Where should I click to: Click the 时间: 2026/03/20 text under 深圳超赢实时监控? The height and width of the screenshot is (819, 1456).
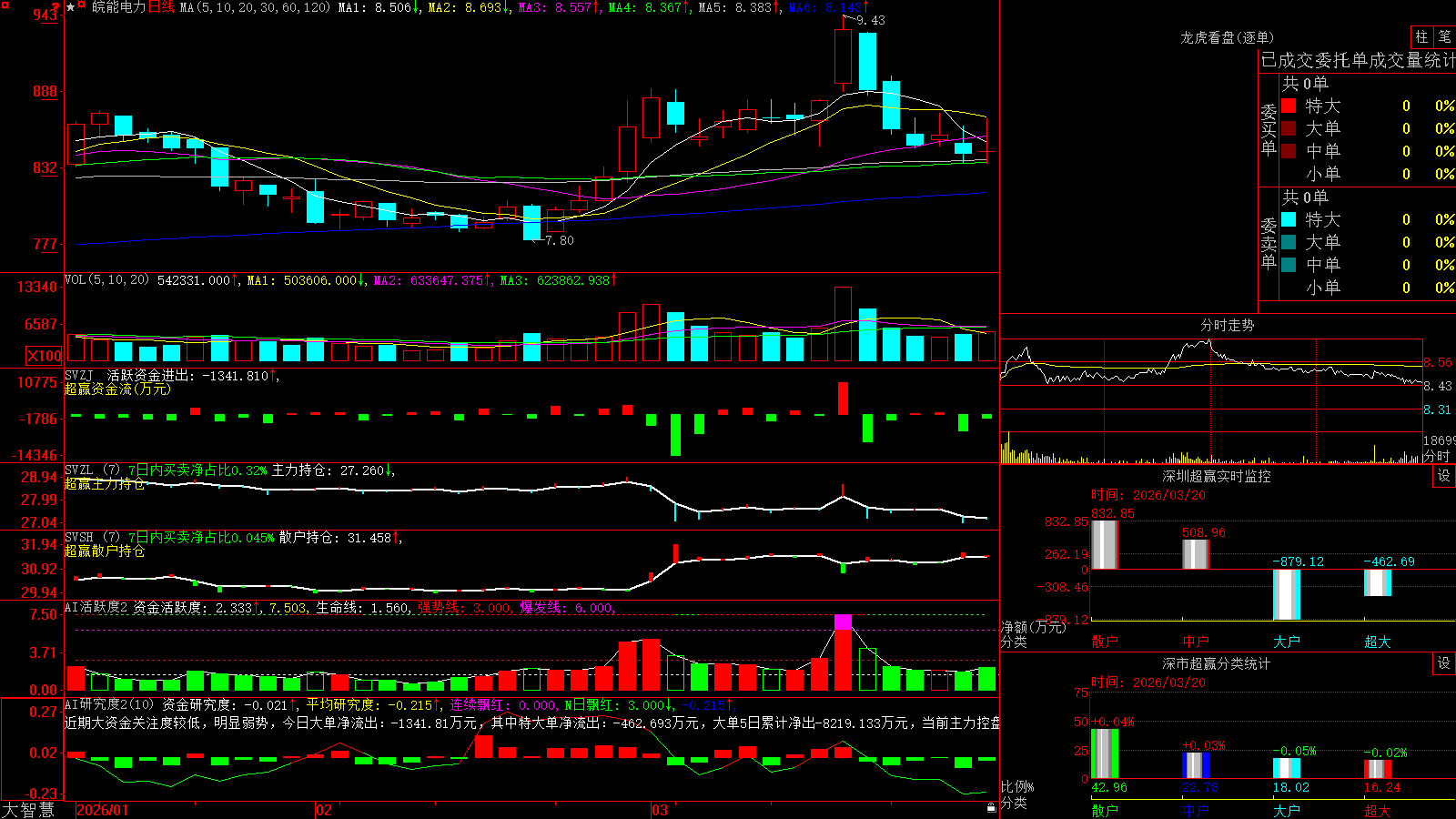pyautogui.click(x=1148, y=495)
